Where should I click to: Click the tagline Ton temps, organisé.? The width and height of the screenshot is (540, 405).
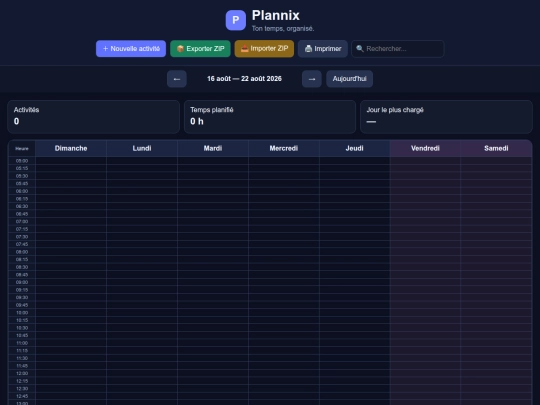pos(283,29)
